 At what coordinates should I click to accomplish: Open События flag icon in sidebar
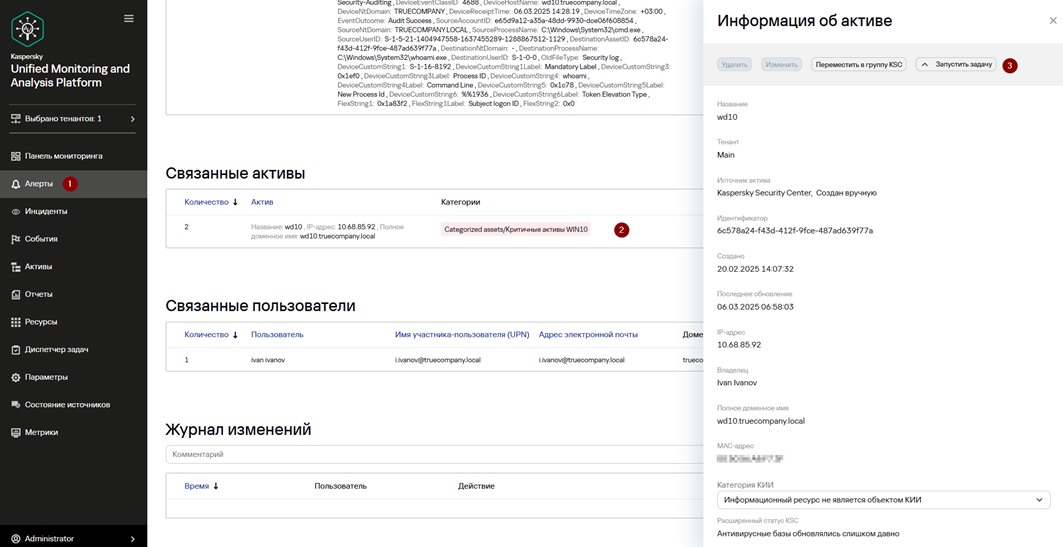[x=16, y=239]
